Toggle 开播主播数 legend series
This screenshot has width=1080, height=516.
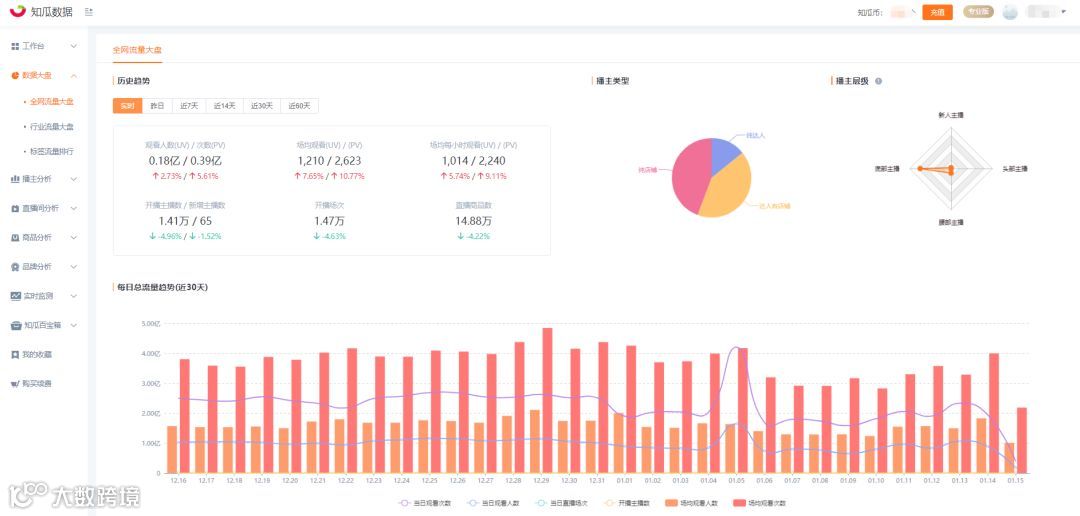tap(625, 504)
